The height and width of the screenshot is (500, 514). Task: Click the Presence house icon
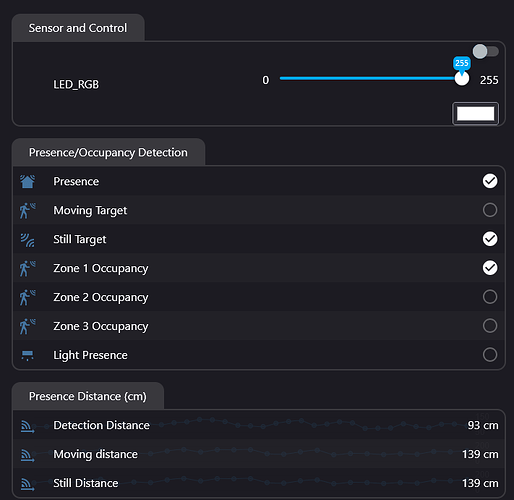[27, 181]
